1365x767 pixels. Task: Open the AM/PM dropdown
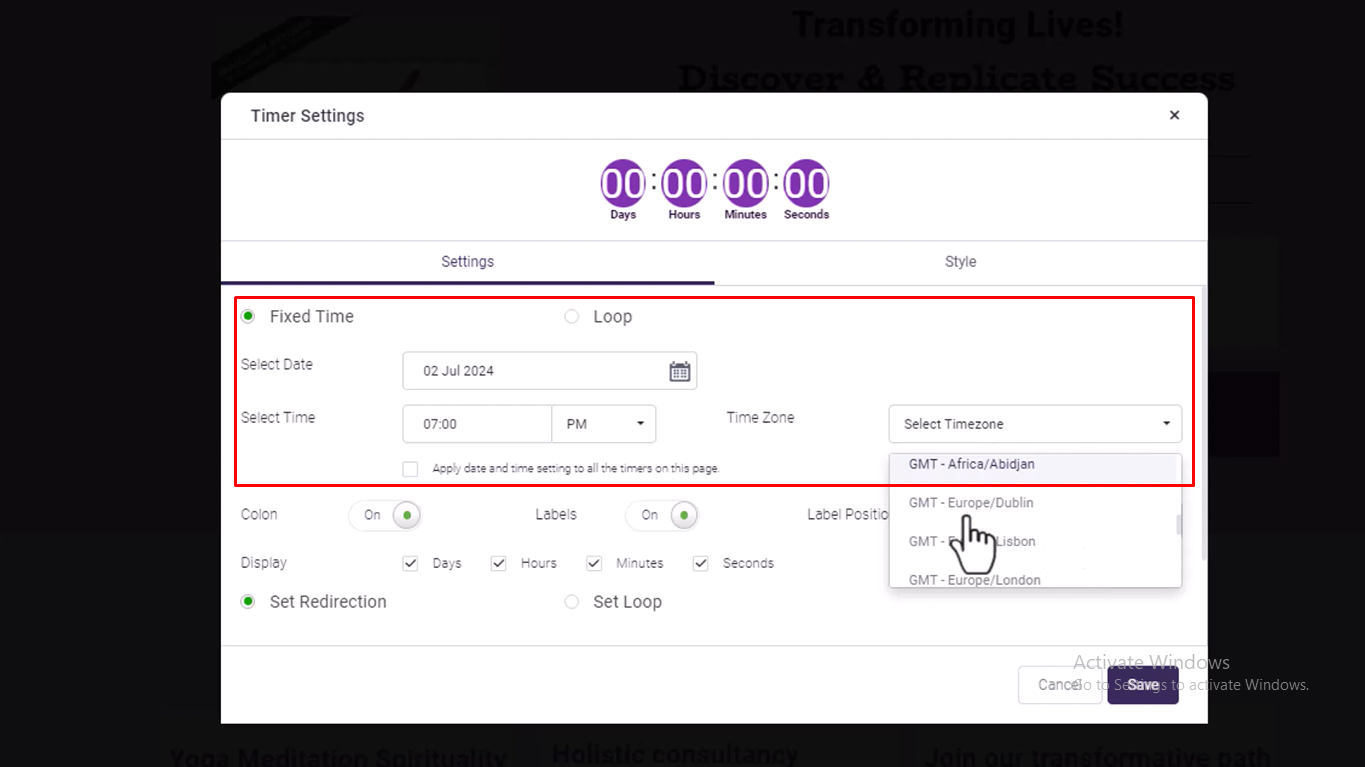coord(604,424)
